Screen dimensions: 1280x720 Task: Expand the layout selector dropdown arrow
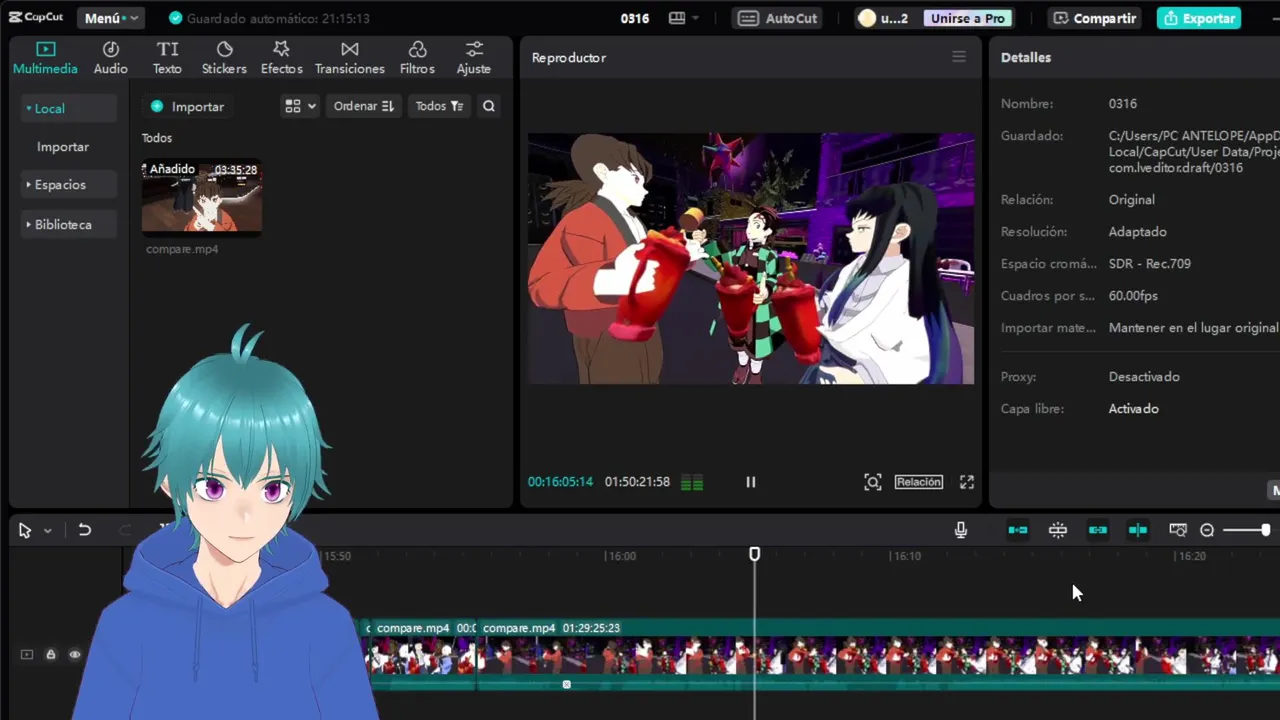(x=695, y=18)
